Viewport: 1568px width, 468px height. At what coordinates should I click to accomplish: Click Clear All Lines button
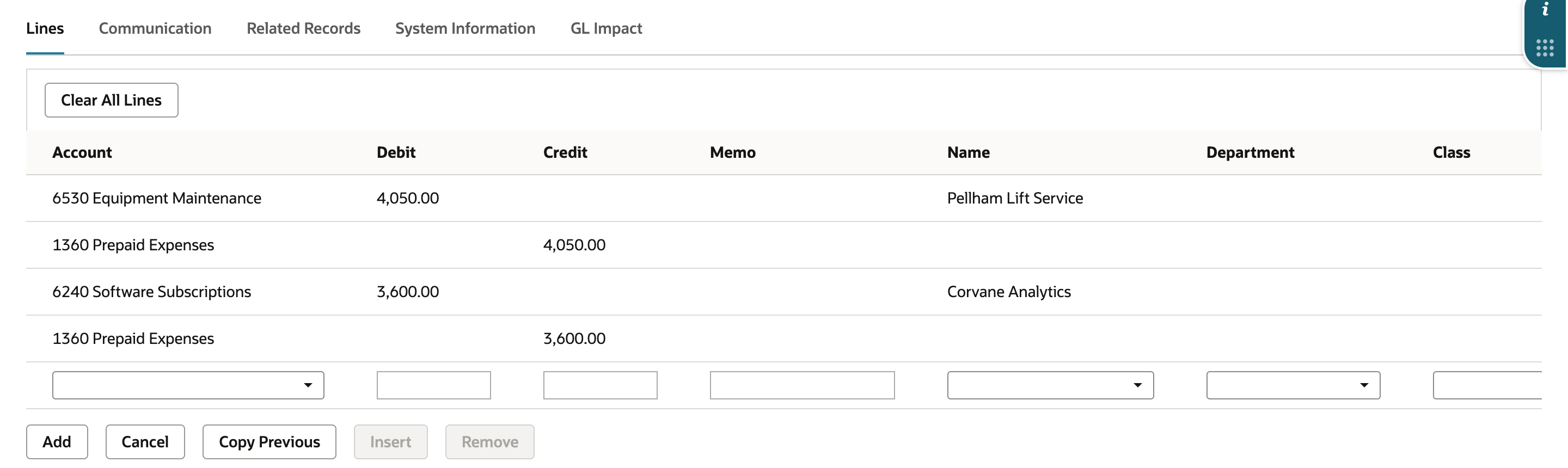coord(112,100)
